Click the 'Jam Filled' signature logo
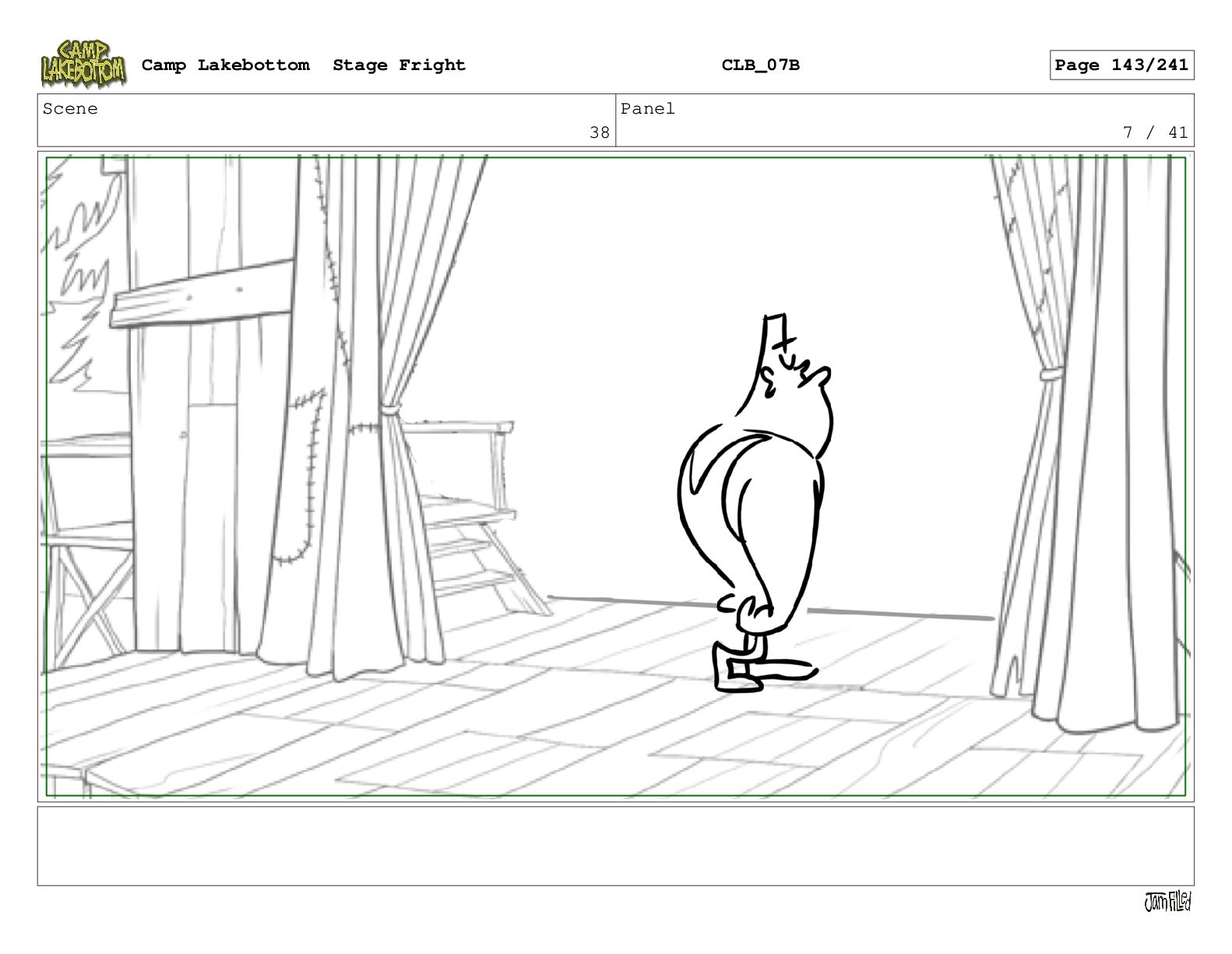The width and height of the screenshot is (1232, 954). (x=1167, y=902)
